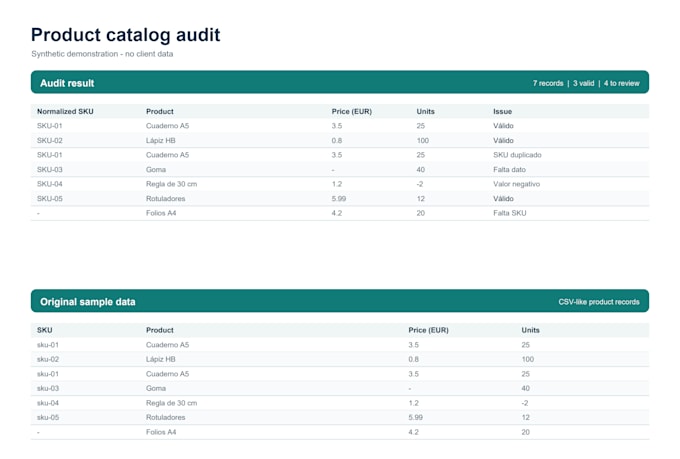The height and width of the screenshot is (459, 680).
Task: Click "SKU" header in Original sample data table
Action: [45, 330]
